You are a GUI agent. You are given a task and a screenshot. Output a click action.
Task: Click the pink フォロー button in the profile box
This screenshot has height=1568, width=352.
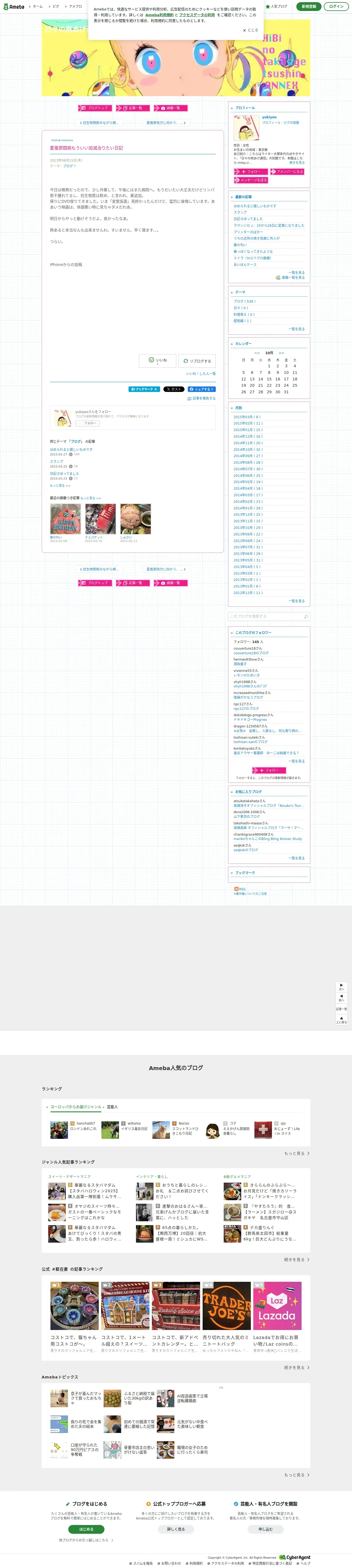[250, 172]
